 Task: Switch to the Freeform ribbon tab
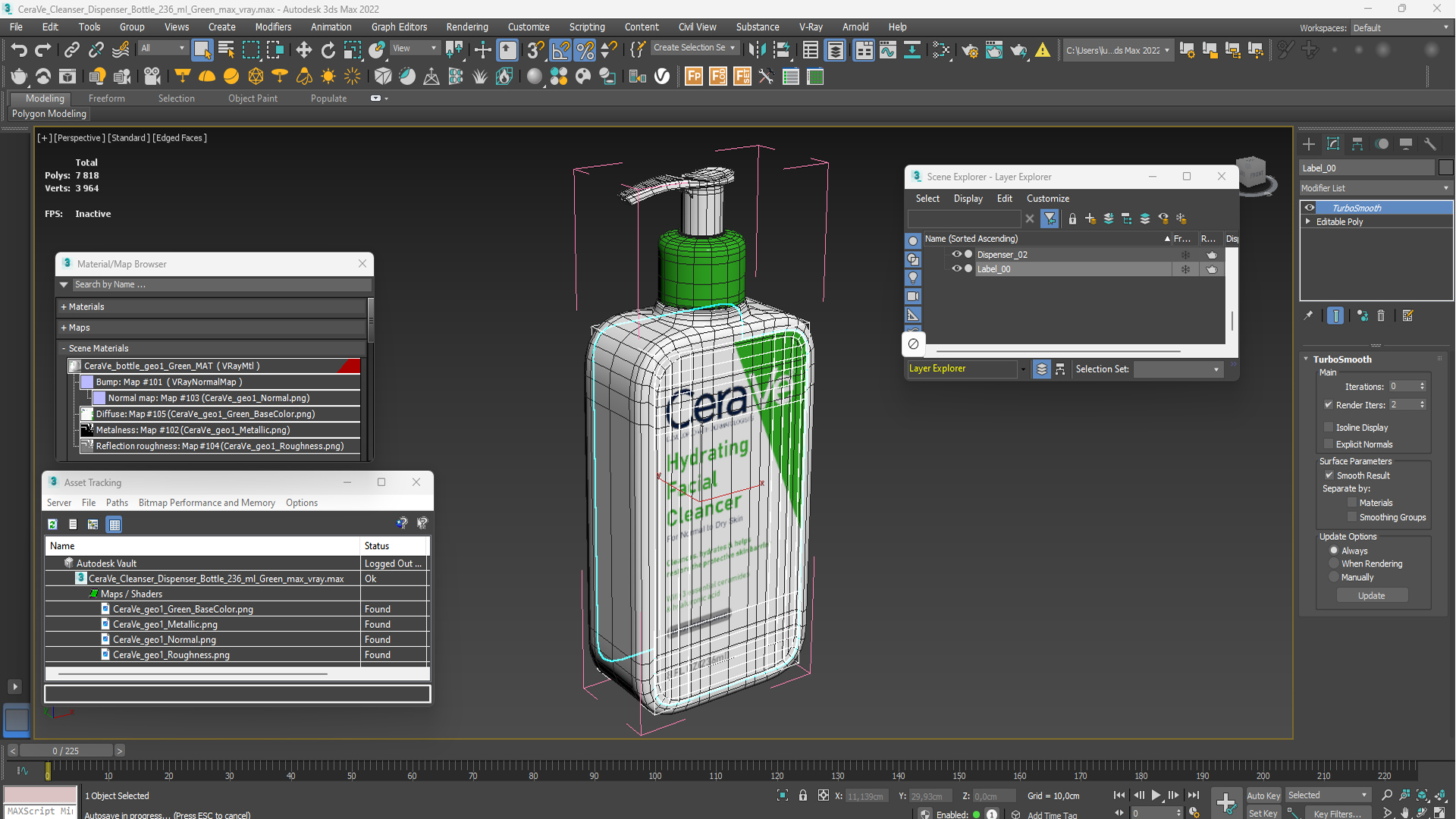coord(106,99)
